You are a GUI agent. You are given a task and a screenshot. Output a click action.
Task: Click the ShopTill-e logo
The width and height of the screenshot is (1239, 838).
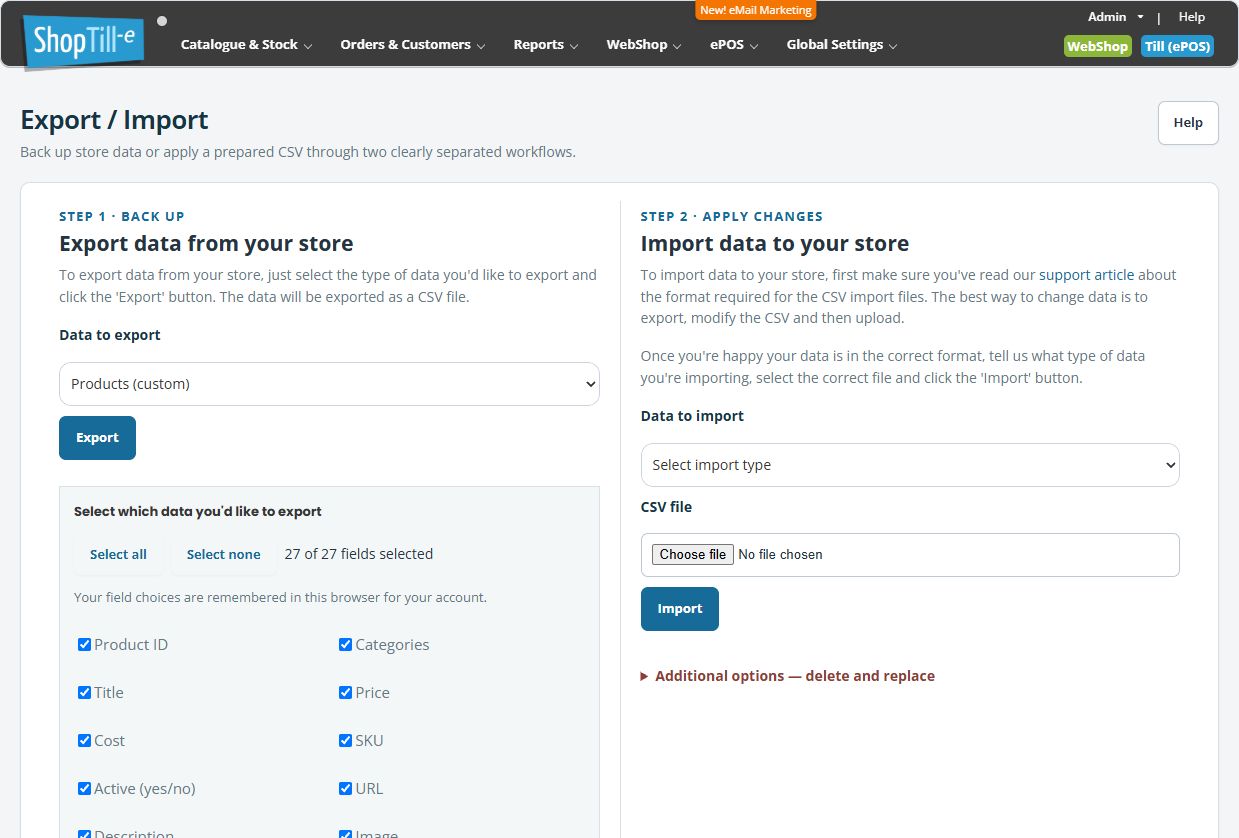(x=83, y=42)
